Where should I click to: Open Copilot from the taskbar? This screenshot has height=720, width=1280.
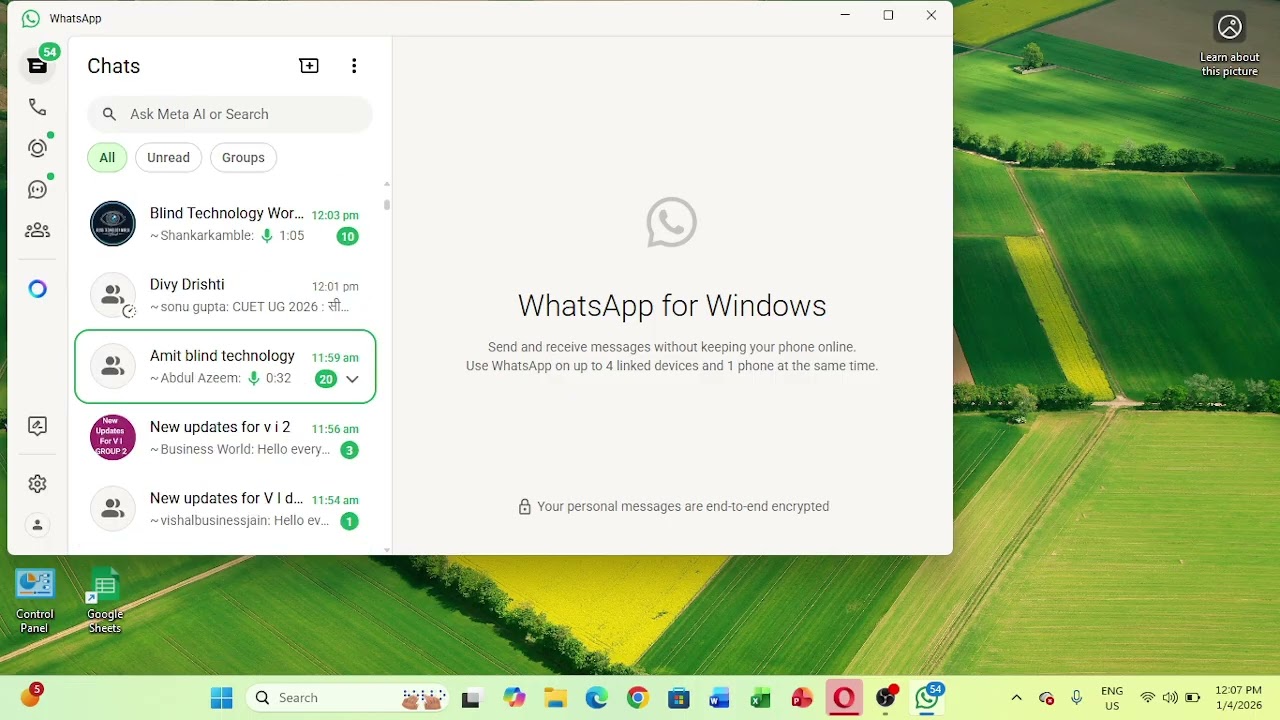[514, 698]
